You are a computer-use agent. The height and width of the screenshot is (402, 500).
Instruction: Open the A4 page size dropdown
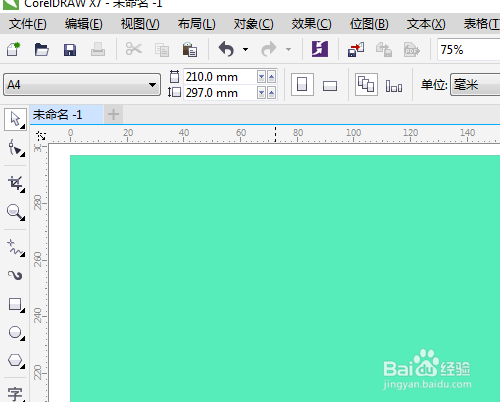(x=82, y=85)
